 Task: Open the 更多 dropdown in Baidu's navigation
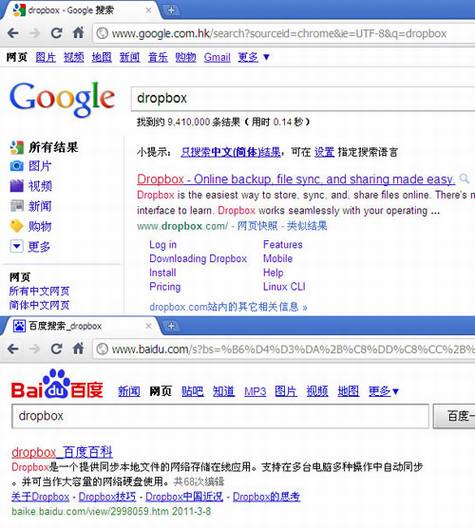tap(384, 391)
